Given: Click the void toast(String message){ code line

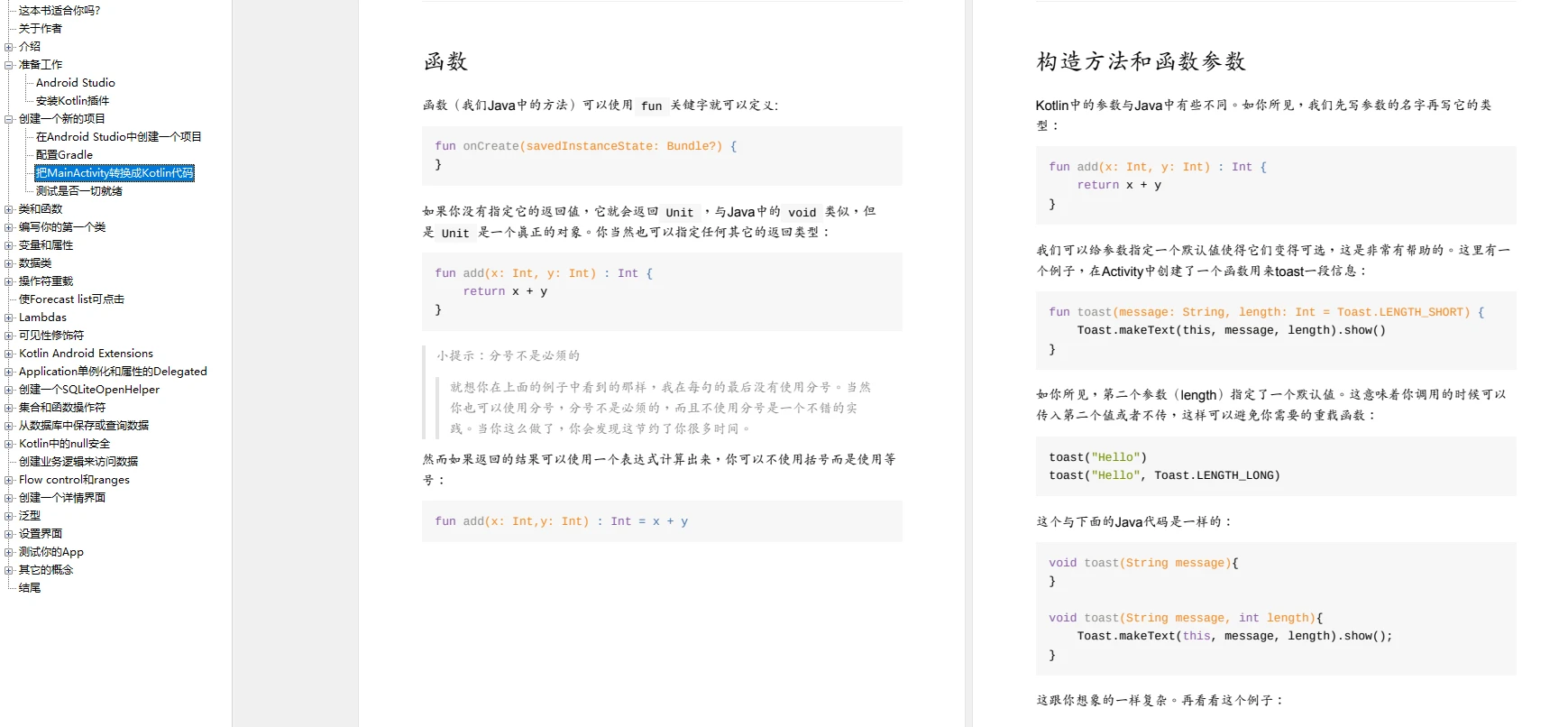Looking at the screenshot, I should coord(1143,563).
